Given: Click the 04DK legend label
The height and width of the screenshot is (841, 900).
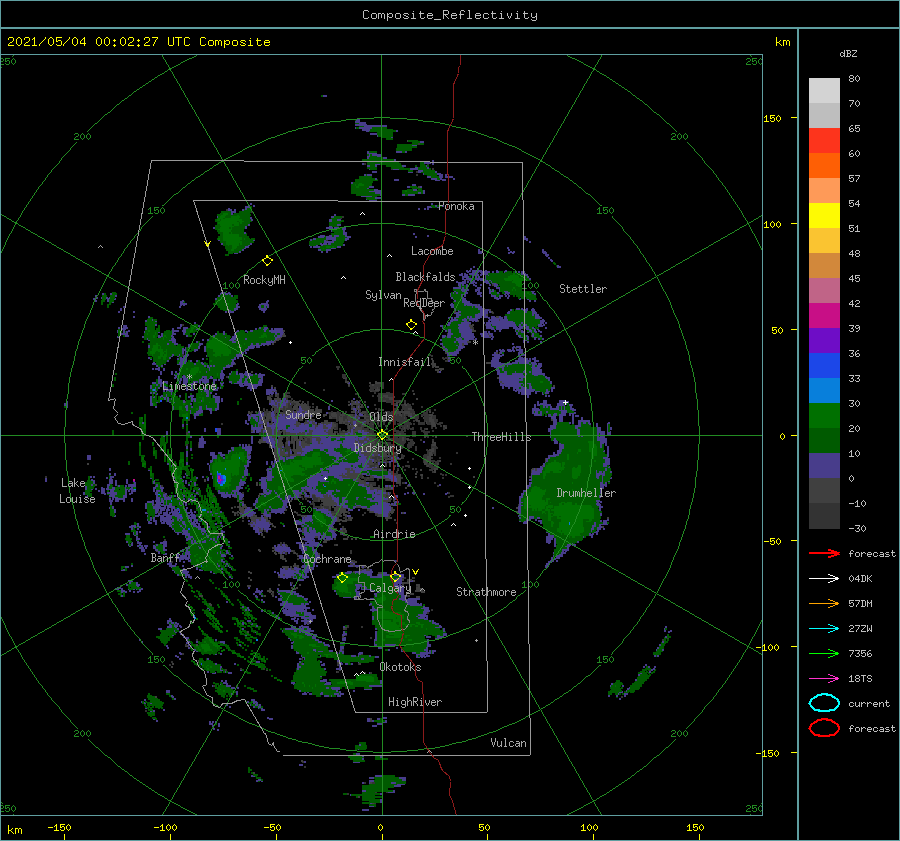Looking at the screenshot, I should [x=860, y=579].
